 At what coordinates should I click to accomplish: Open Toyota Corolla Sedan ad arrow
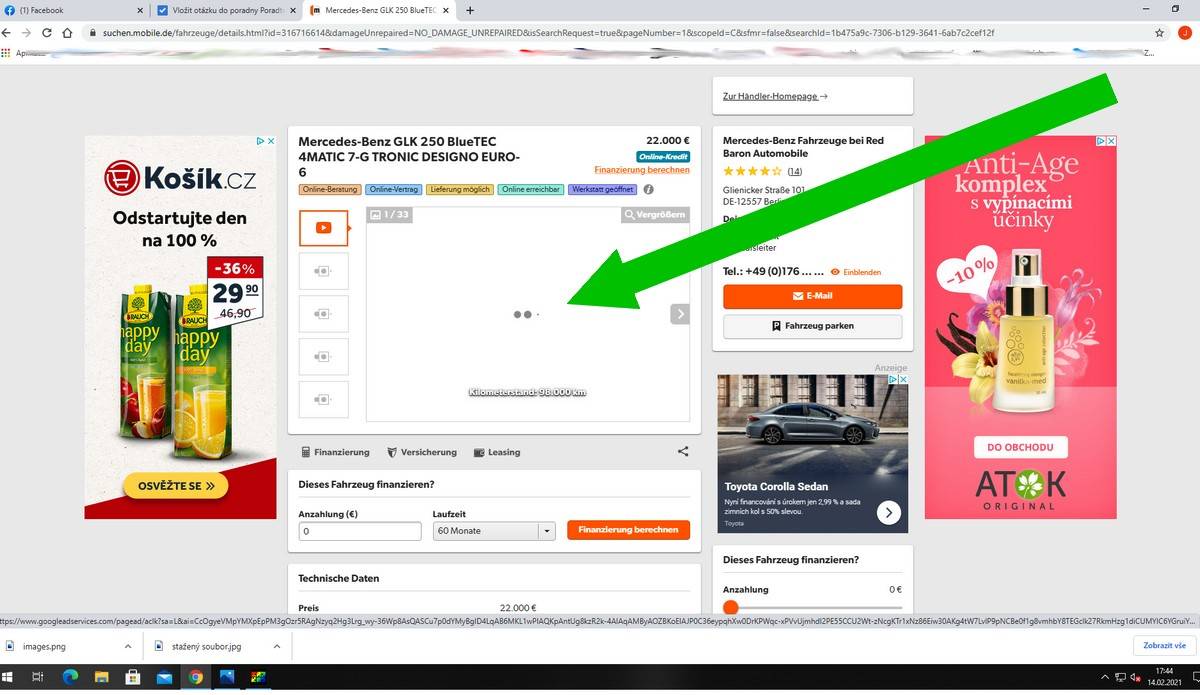[x=889, y=513]
